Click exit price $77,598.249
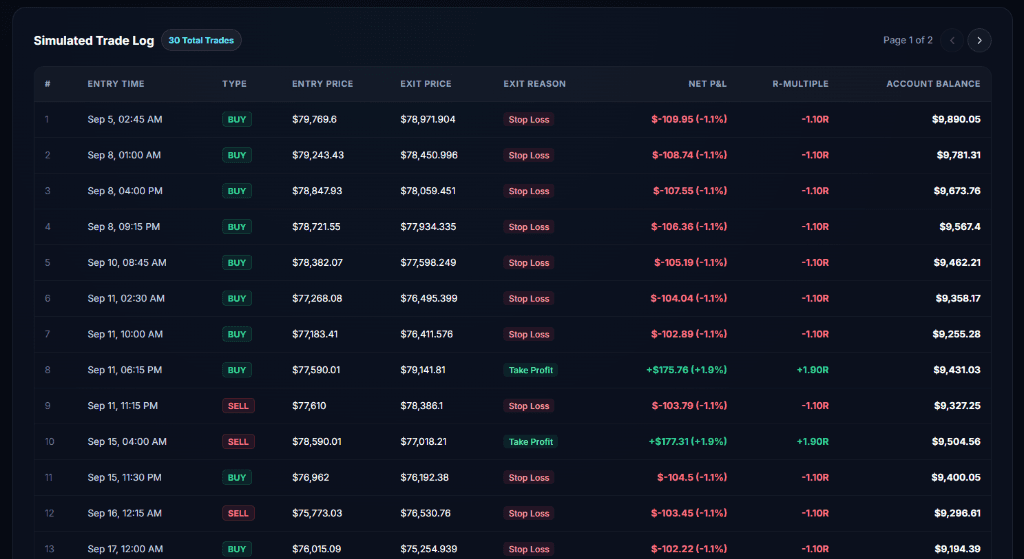The height and width of the screenshot is (559, 1024). click(428, 263)
